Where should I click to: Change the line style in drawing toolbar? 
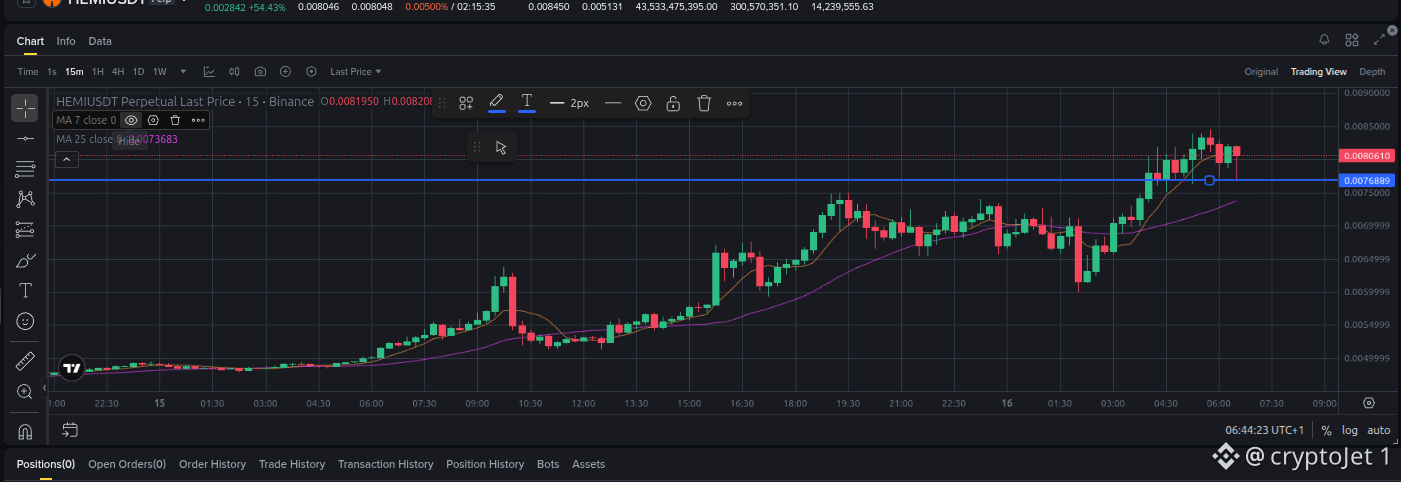point(613,103)
